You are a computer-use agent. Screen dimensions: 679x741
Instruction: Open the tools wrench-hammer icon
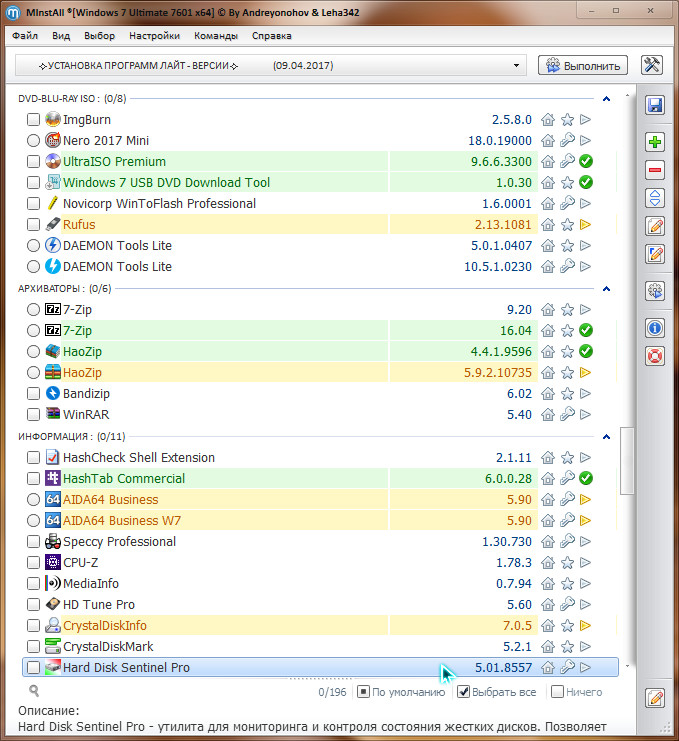click(x=652, y=65)
